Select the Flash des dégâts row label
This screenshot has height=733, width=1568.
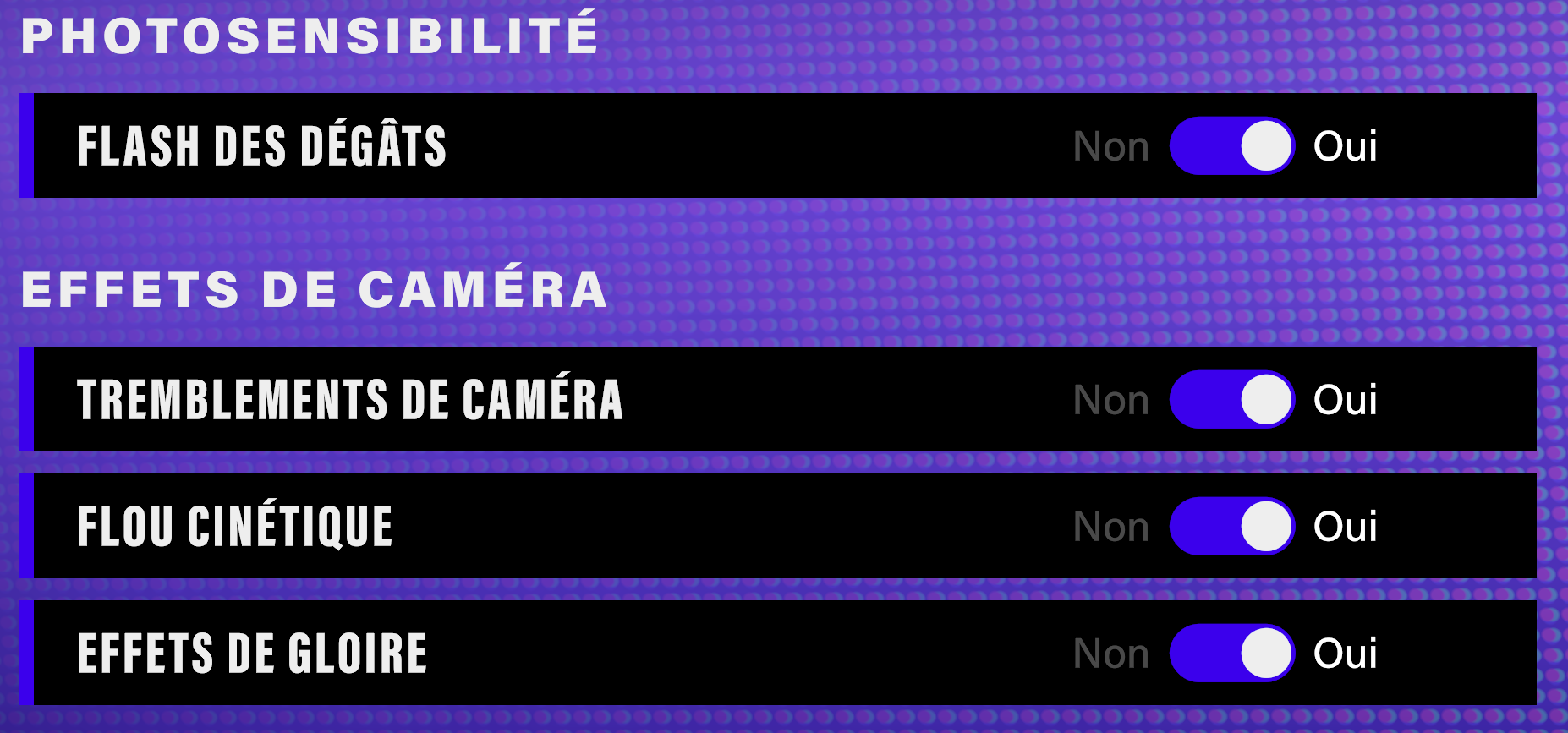(x=261, y=146)
